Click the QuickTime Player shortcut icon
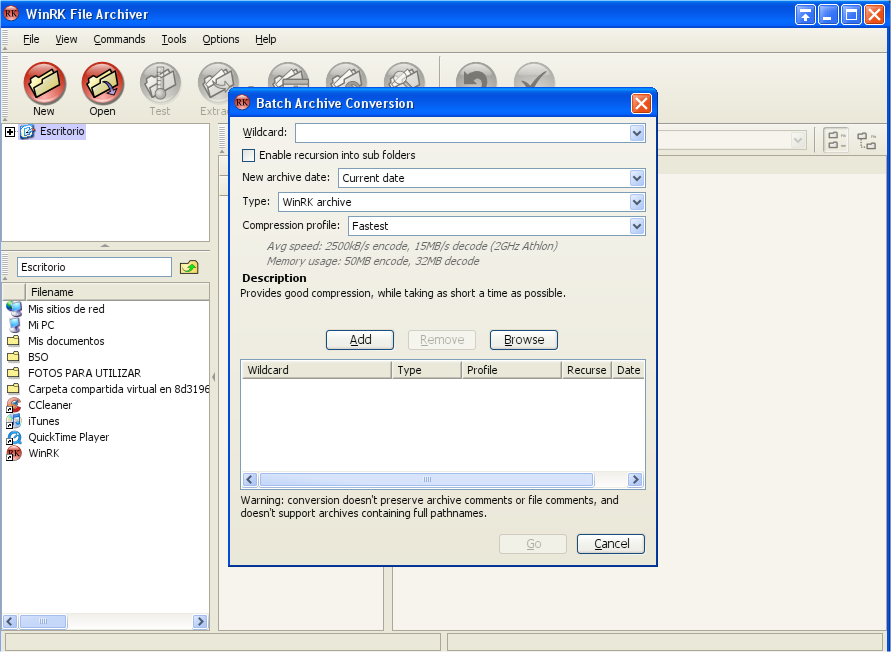 click(x=14, y=437)
